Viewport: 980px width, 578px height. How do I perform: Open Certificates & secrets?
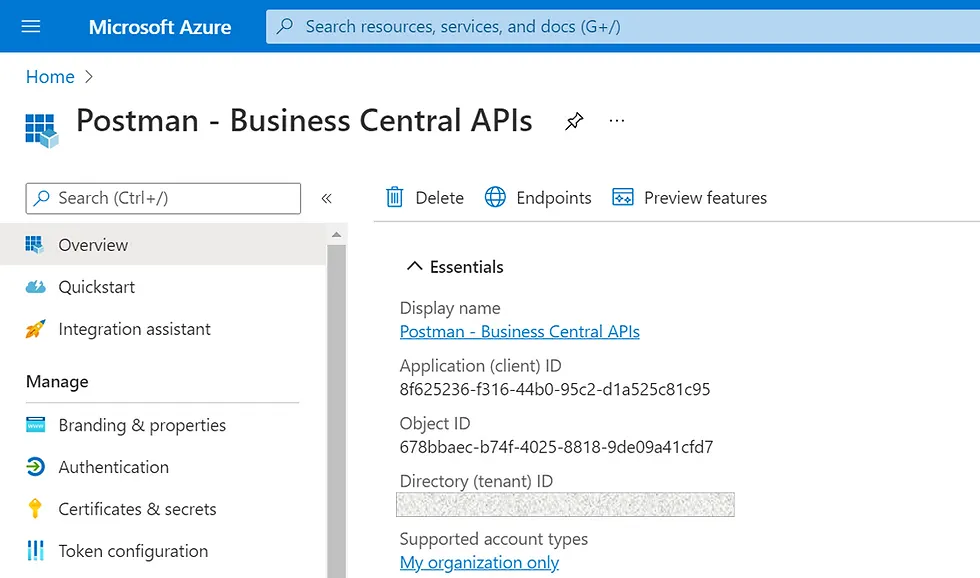pos(137,509)
